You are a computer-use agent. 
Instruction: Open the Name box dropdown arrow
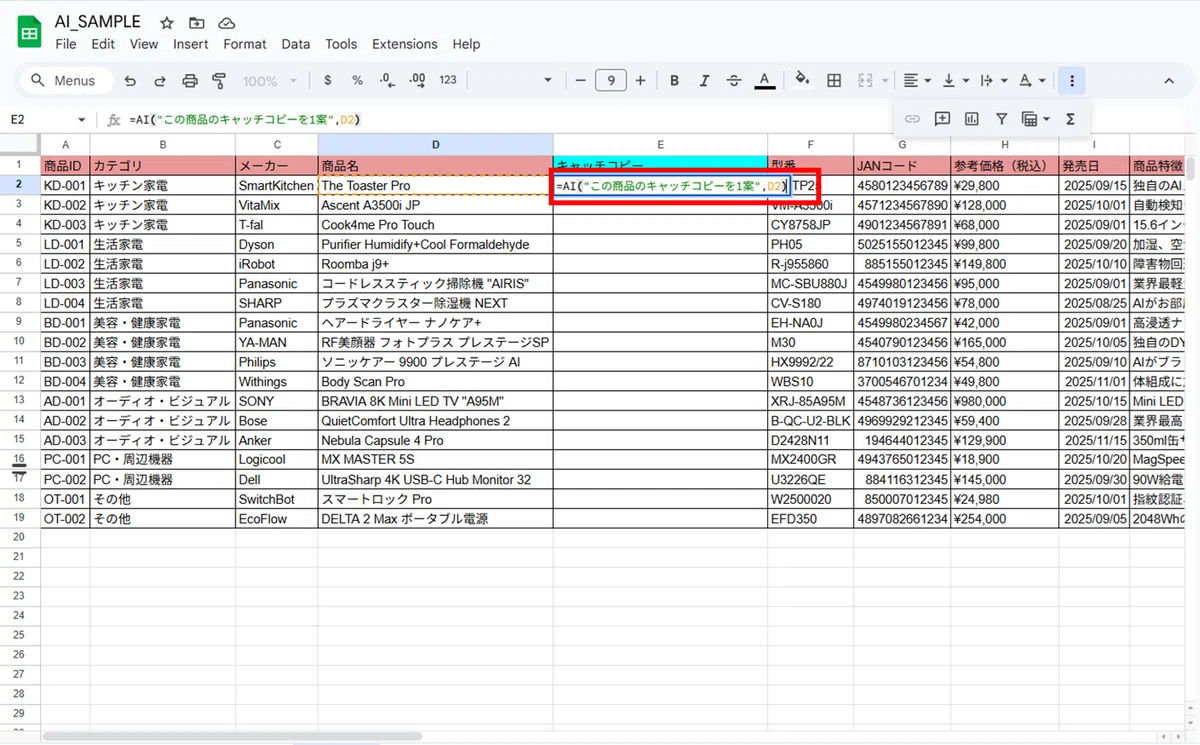pos(82,120)
